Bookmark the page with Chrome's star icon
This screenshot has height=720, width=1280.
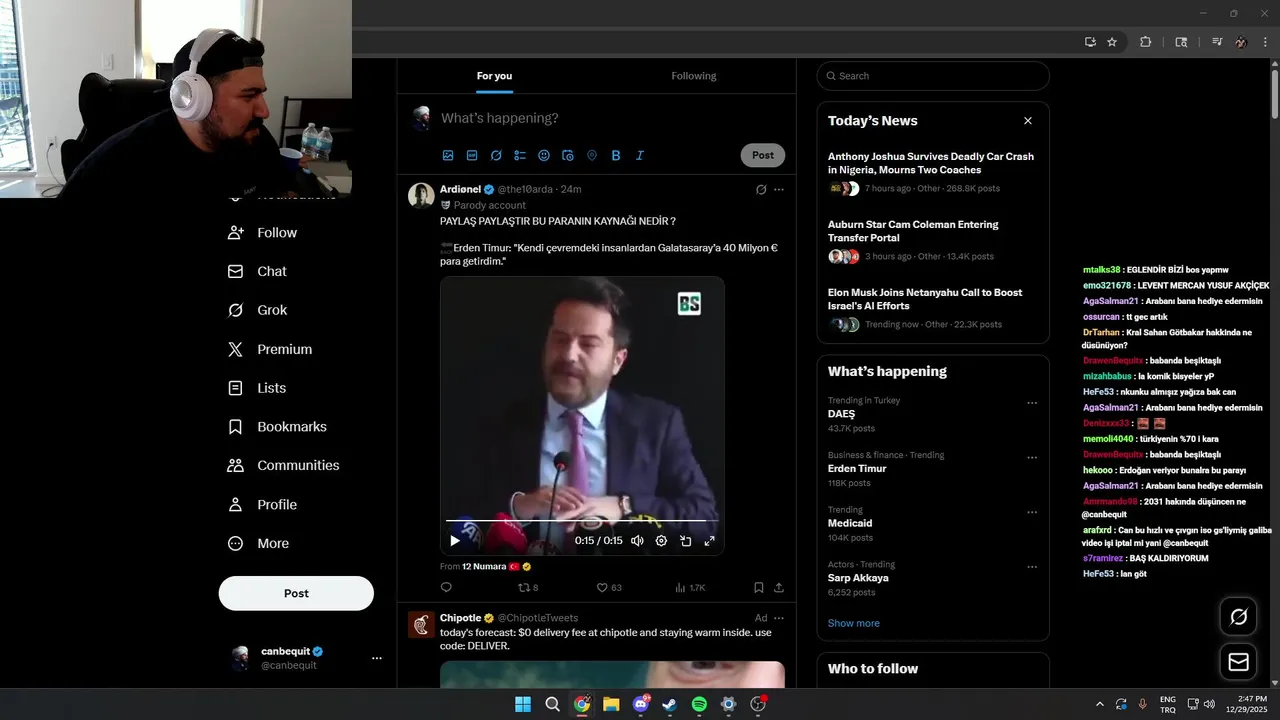[1112, 42]
